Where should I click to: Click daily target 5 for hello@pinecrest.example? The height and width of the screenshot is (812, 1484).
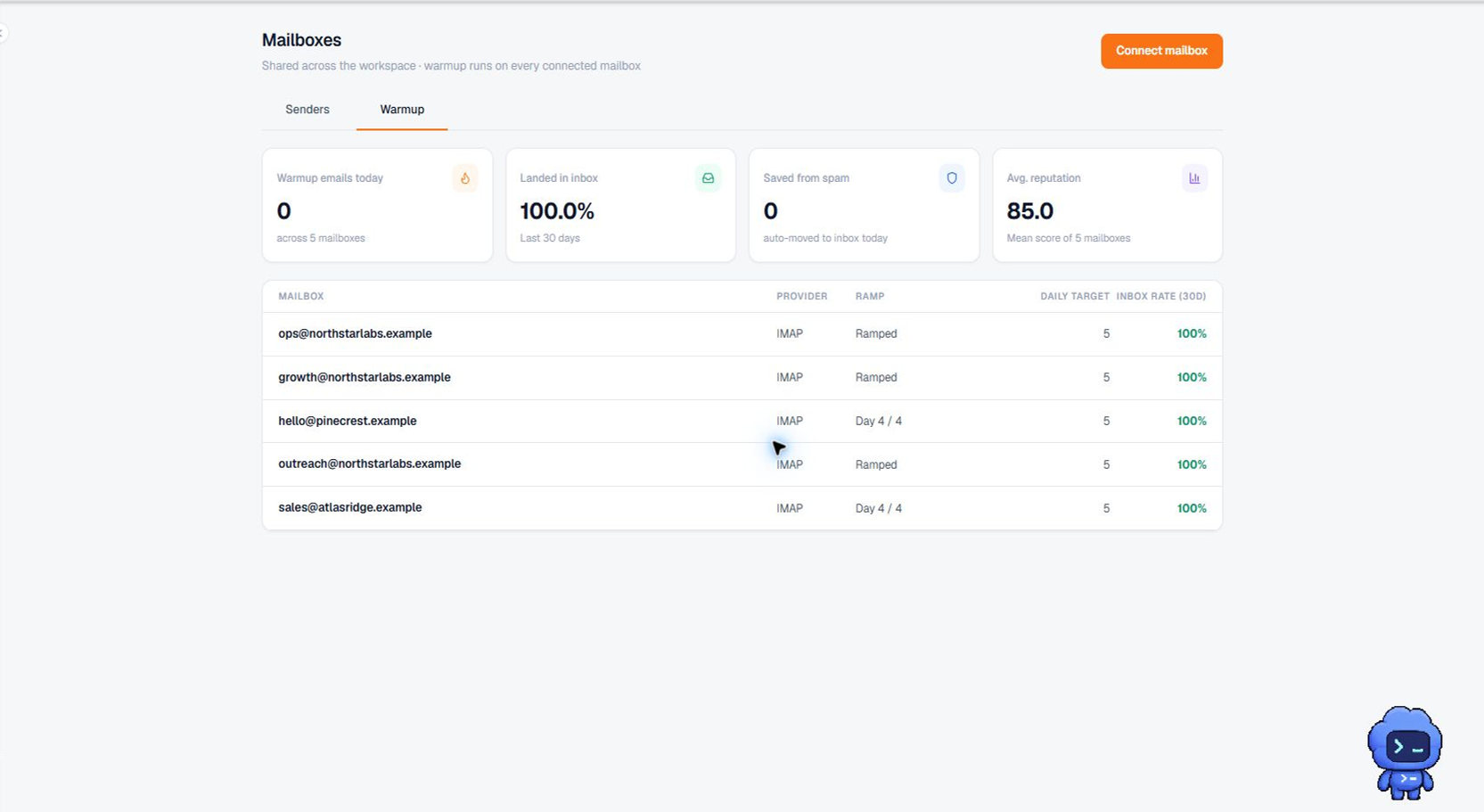(x=1106, y=421)
